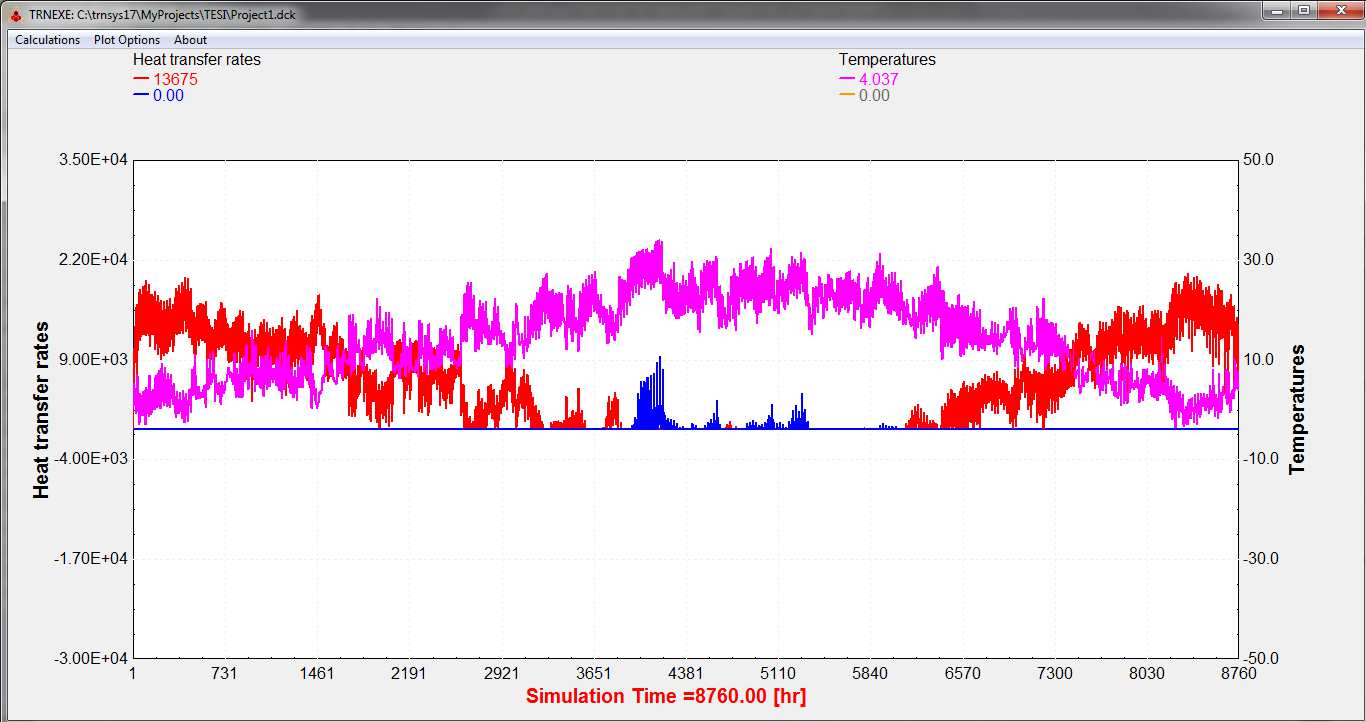Minimize the TRNEXE window
This screenshot has height=722, width=1366.
pyautogui.click(x=1277, y=10)
